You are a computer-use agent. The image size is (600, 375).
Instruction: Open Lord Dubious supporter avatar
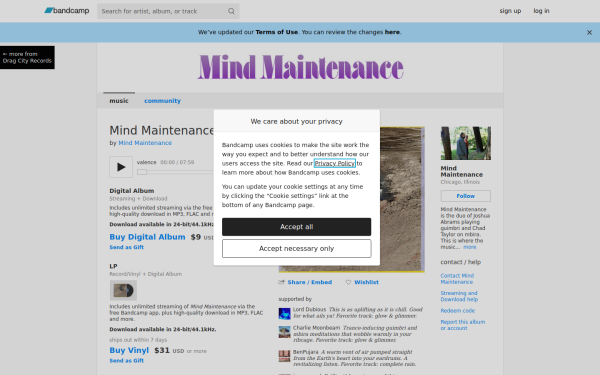tap(284, 314)
